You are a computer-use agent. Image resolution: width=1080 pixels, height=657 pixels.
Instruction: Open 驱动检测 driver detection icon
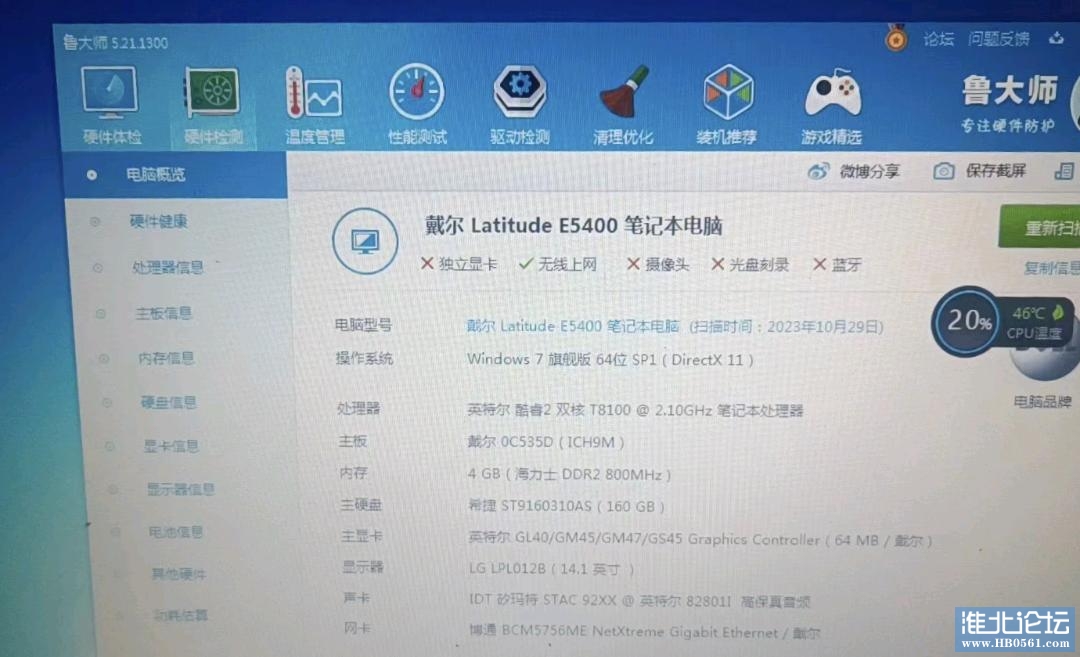(519, 96)
